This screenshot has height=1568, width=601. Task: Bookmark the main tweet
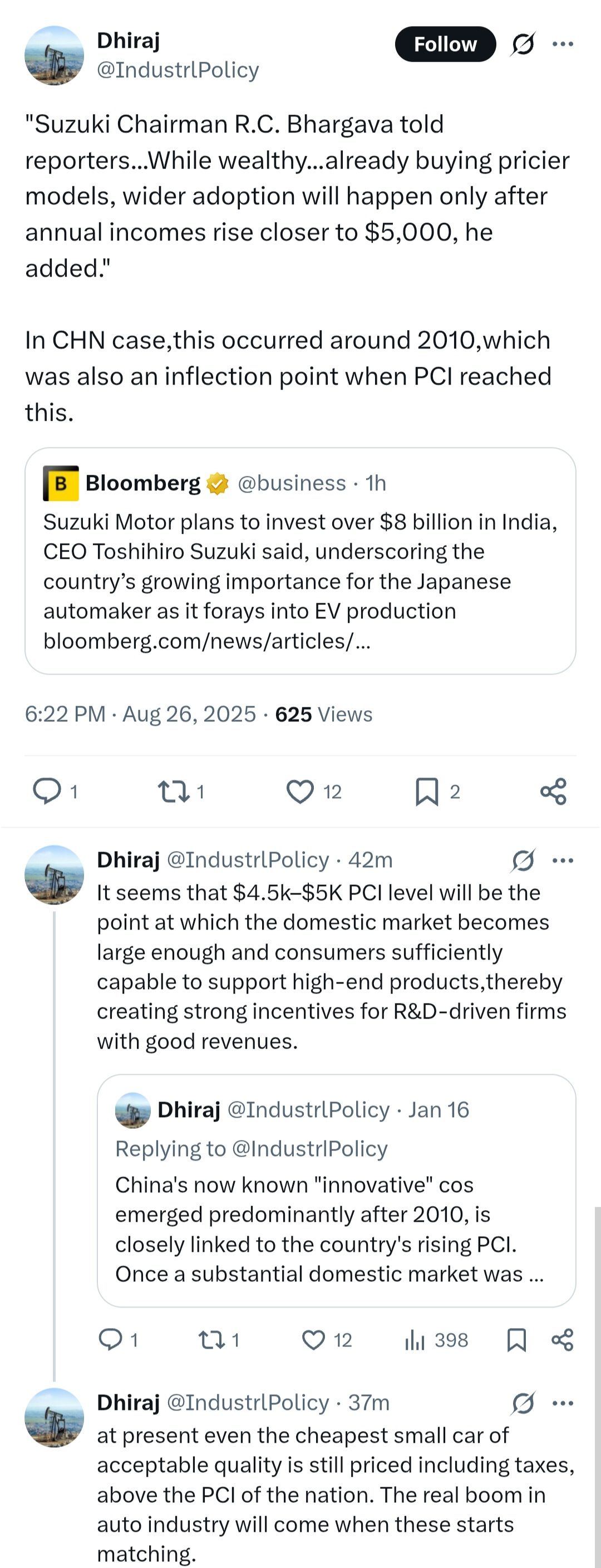[x=426, y=792]
